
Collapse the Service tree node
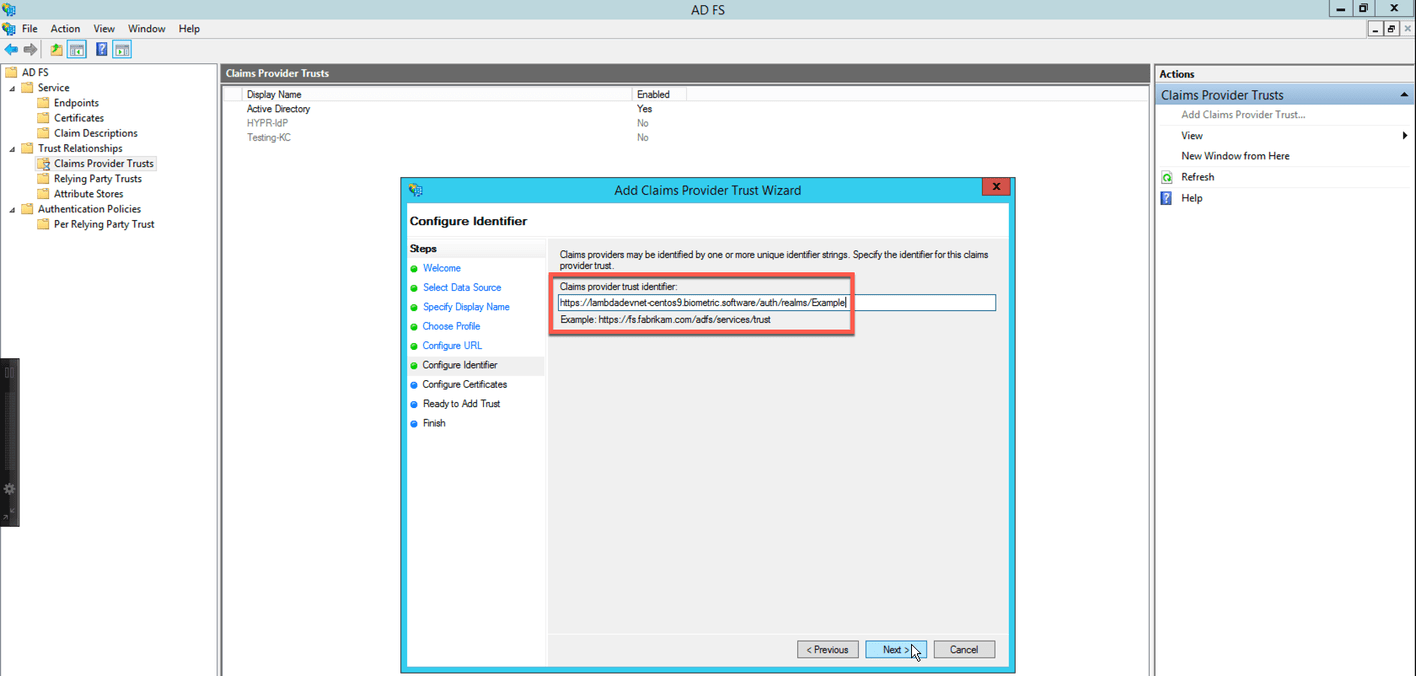click(x=13, y=87)
